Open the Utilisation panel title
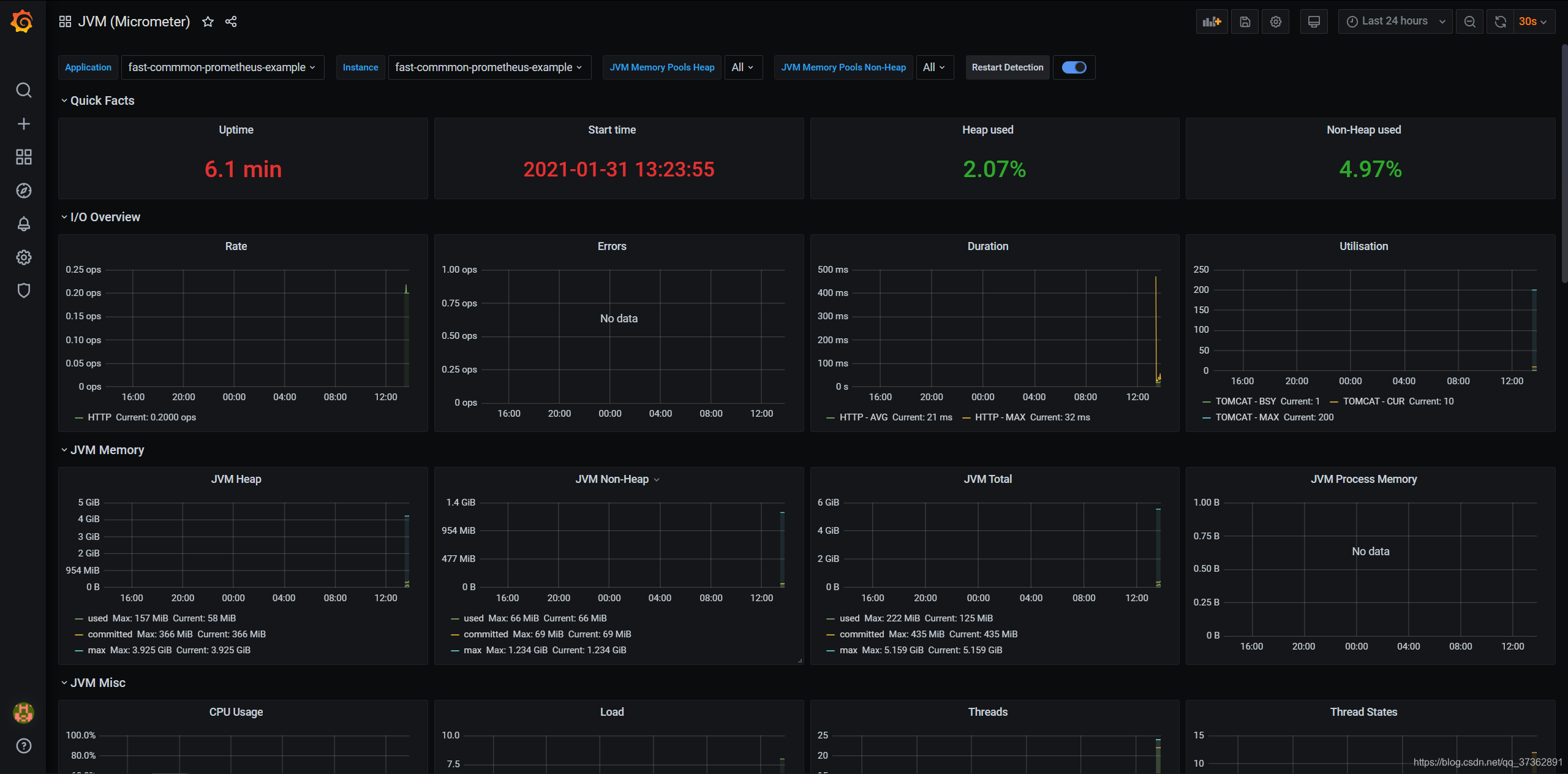 coord(1364,246)
